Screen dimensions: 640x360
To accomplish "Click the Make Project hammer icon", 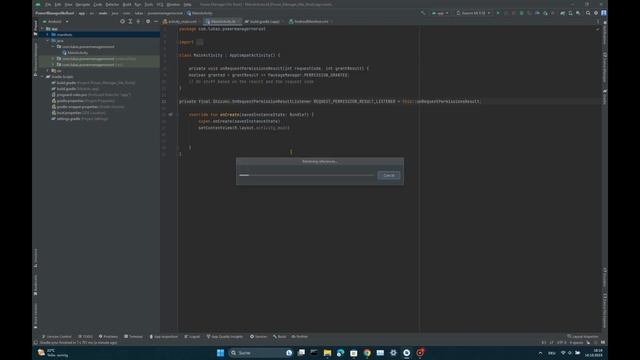I will [423, 13].
